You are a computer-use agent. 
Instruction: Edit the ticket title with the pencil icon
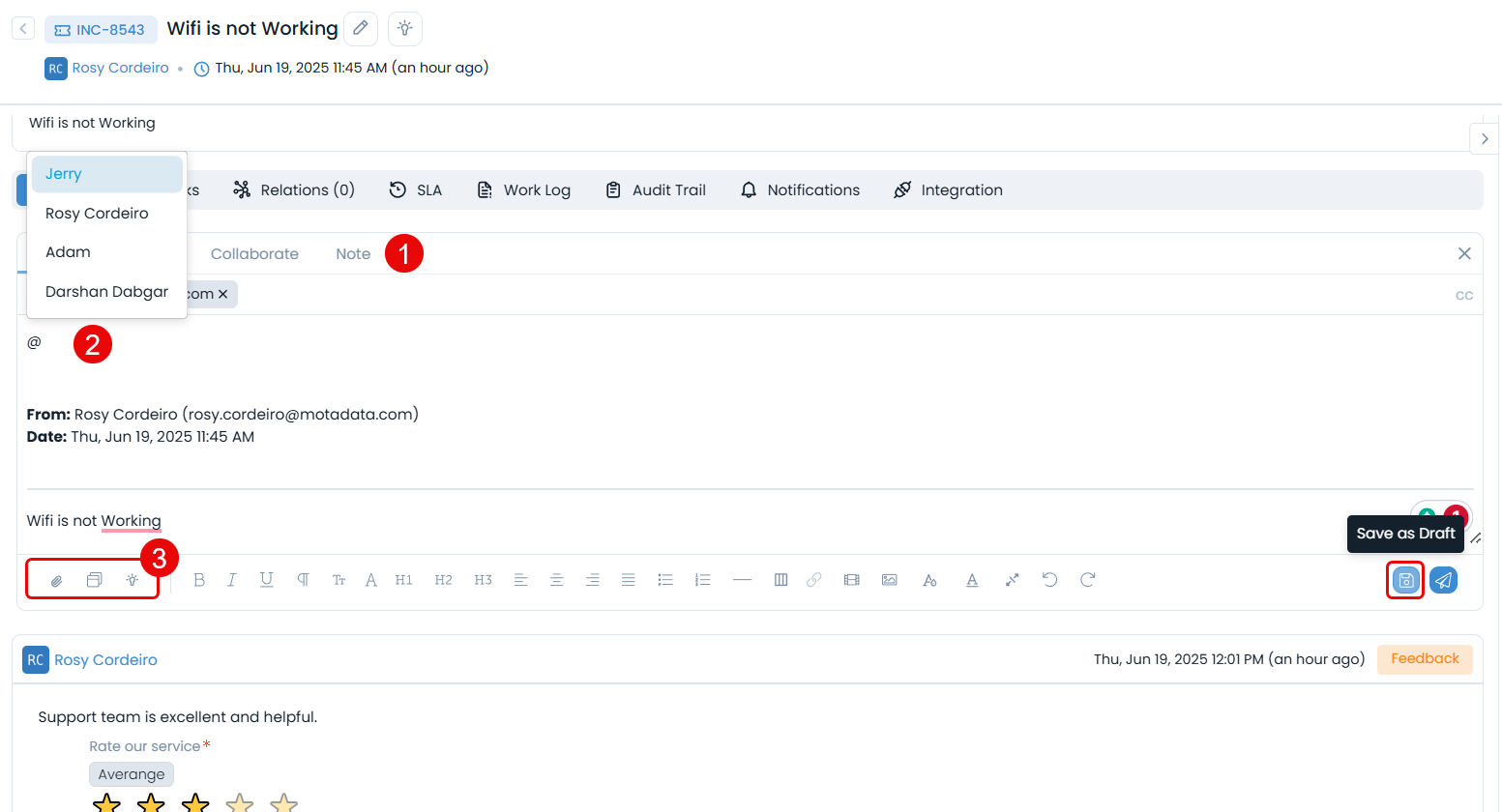[x=361, y=28]
